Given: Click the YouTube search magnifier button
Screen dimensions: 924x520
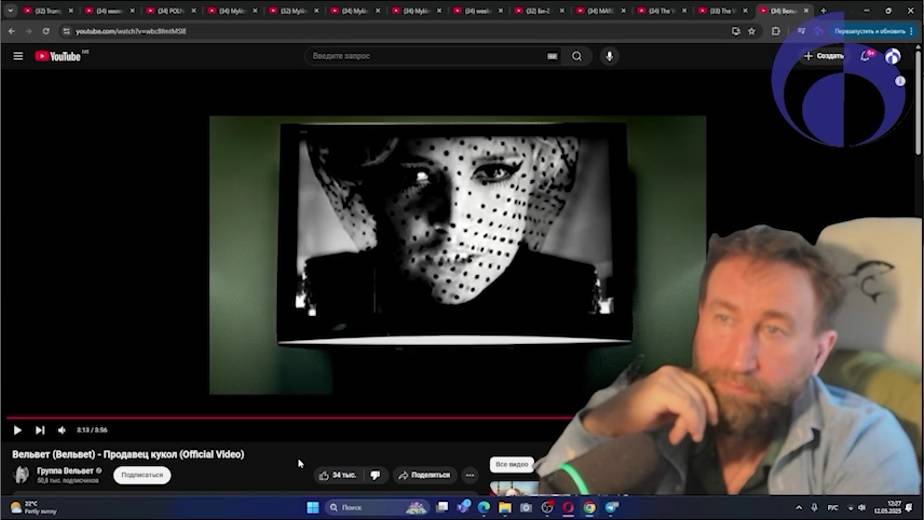Looking at the screenshot, I should pos(577,56).
